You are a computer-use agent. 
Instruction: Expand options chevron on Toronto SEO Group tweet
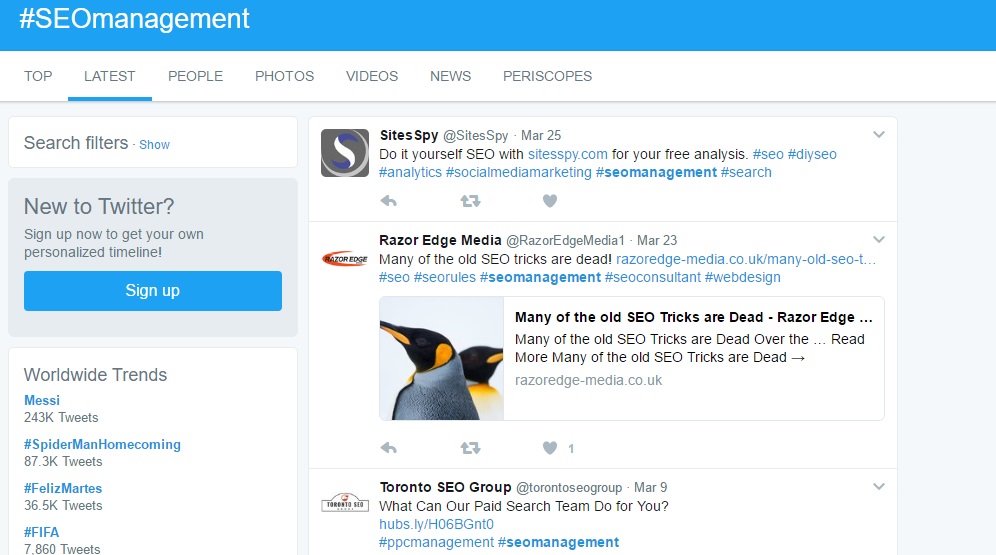[x=878, y=486]
